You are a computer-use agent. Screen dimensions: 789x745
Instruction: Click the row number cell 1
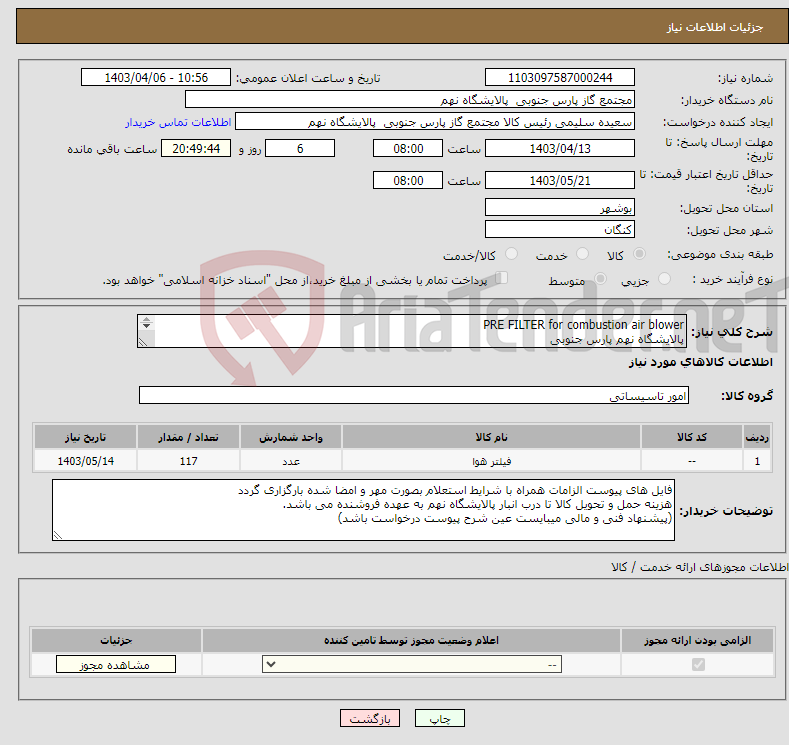tap(757, 461)
